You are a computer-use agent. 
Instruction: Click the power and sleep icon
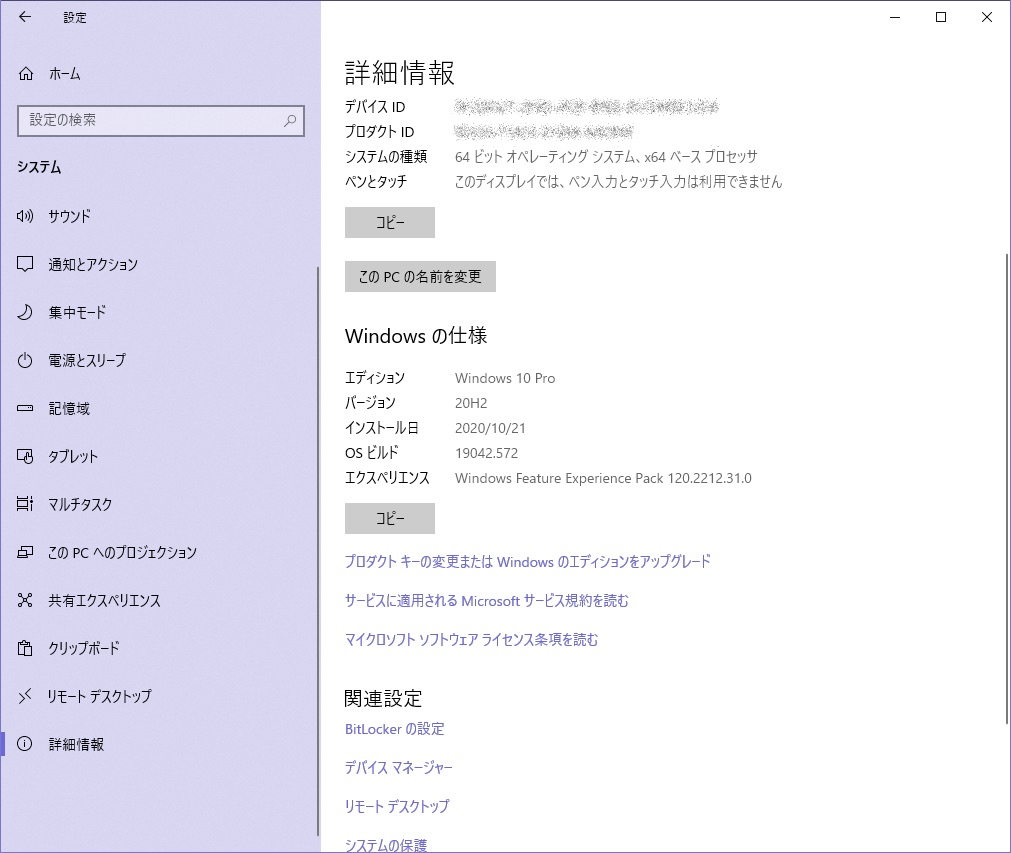point(25,360)
